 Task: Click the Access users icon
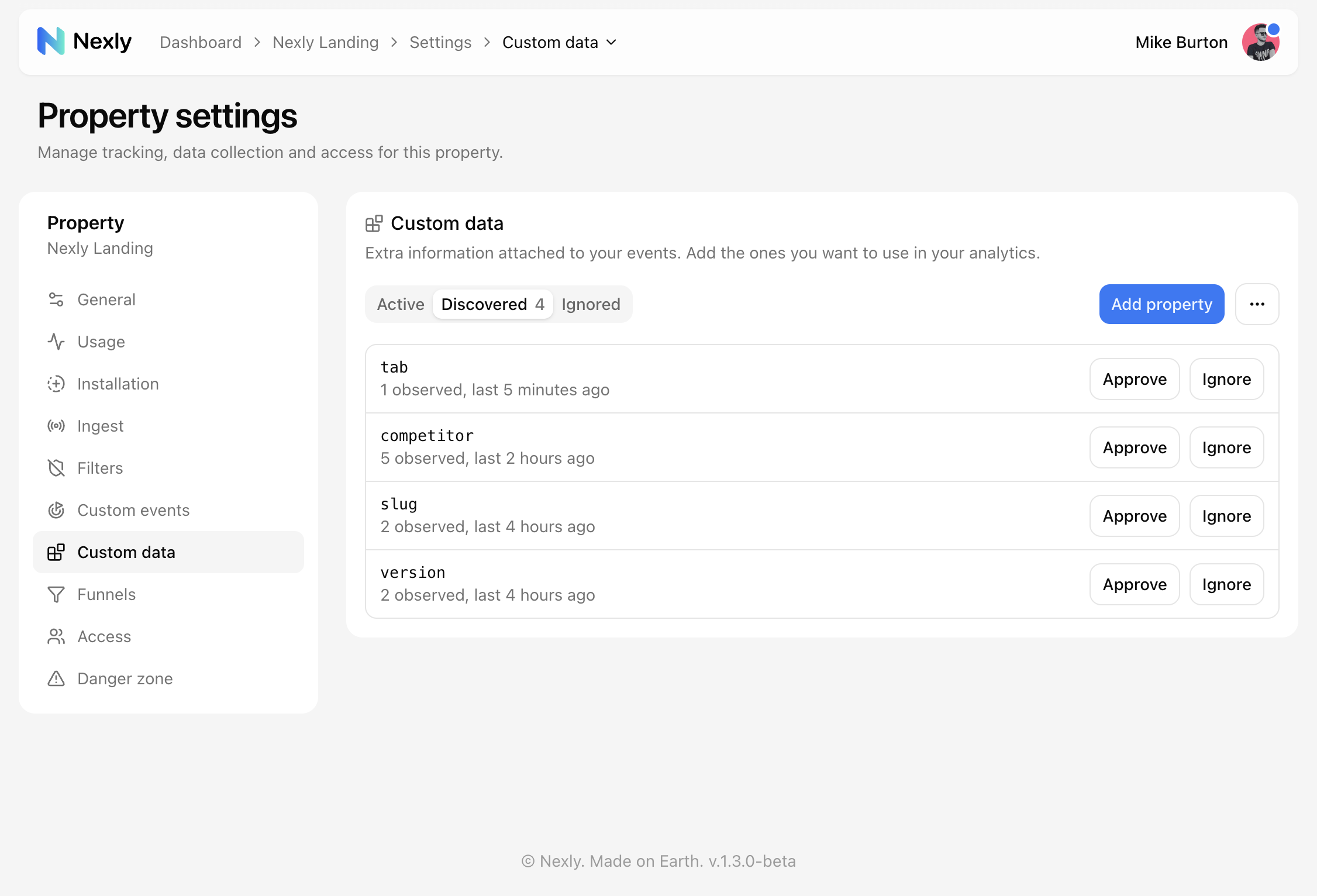(56, 636)
